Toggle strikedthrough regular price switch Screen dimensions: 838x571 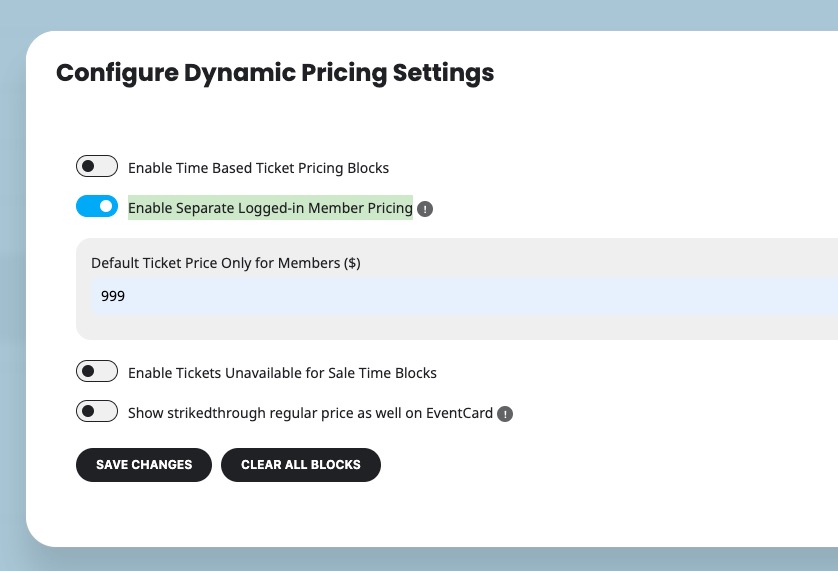tap(97, 411)
